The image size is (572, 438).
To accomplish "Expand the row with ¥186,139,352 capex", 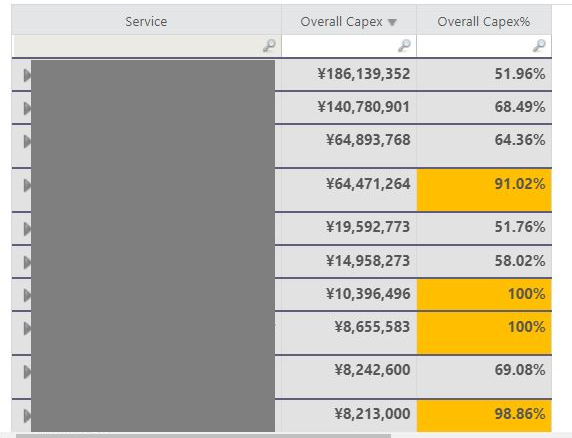I will click(27, 75).
